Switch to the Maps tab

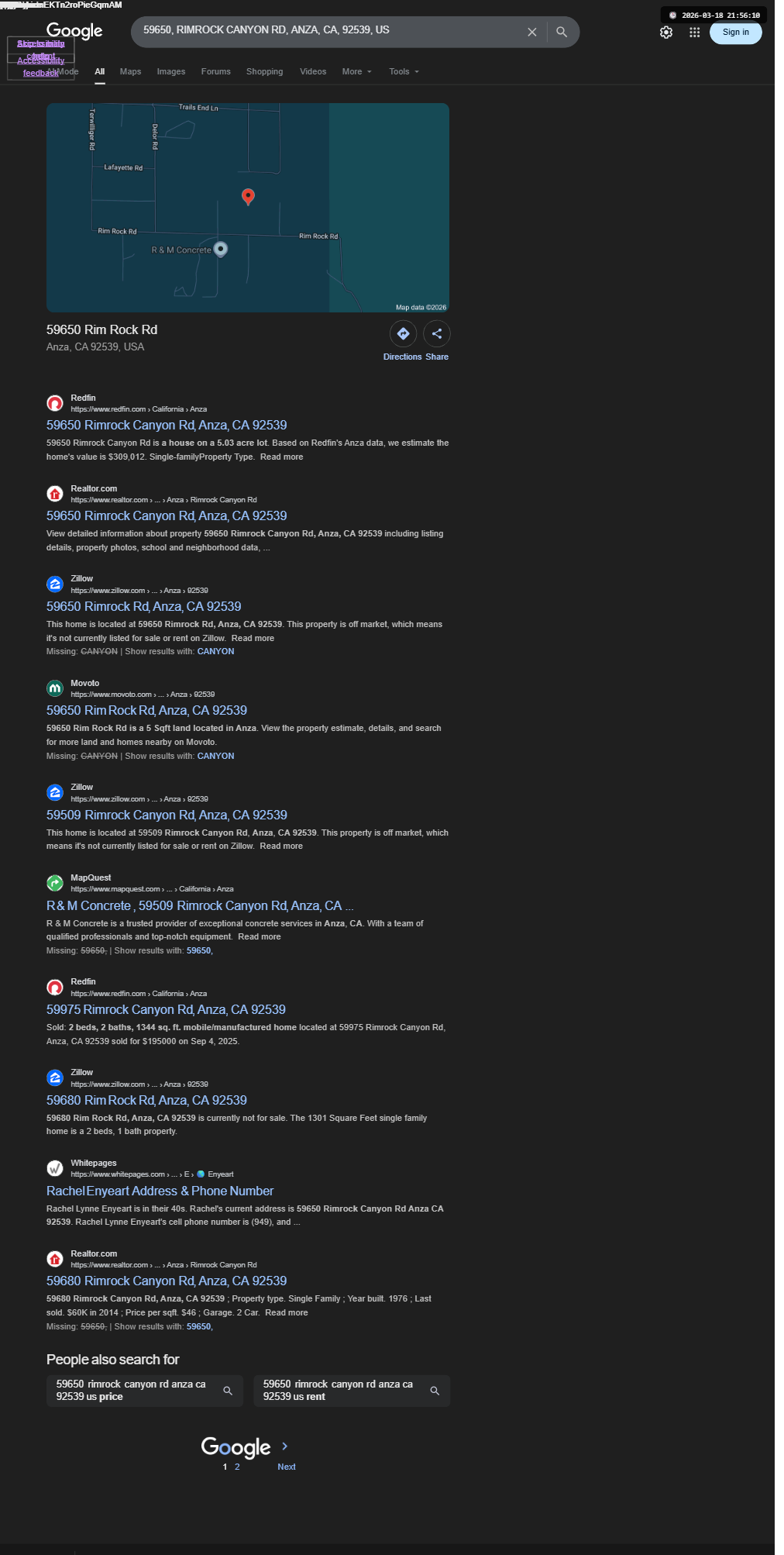[130, 71]
